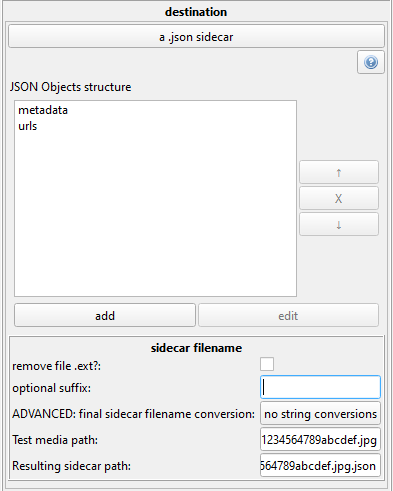
Task: Click into the Test media path field
Action: [320, 440]
